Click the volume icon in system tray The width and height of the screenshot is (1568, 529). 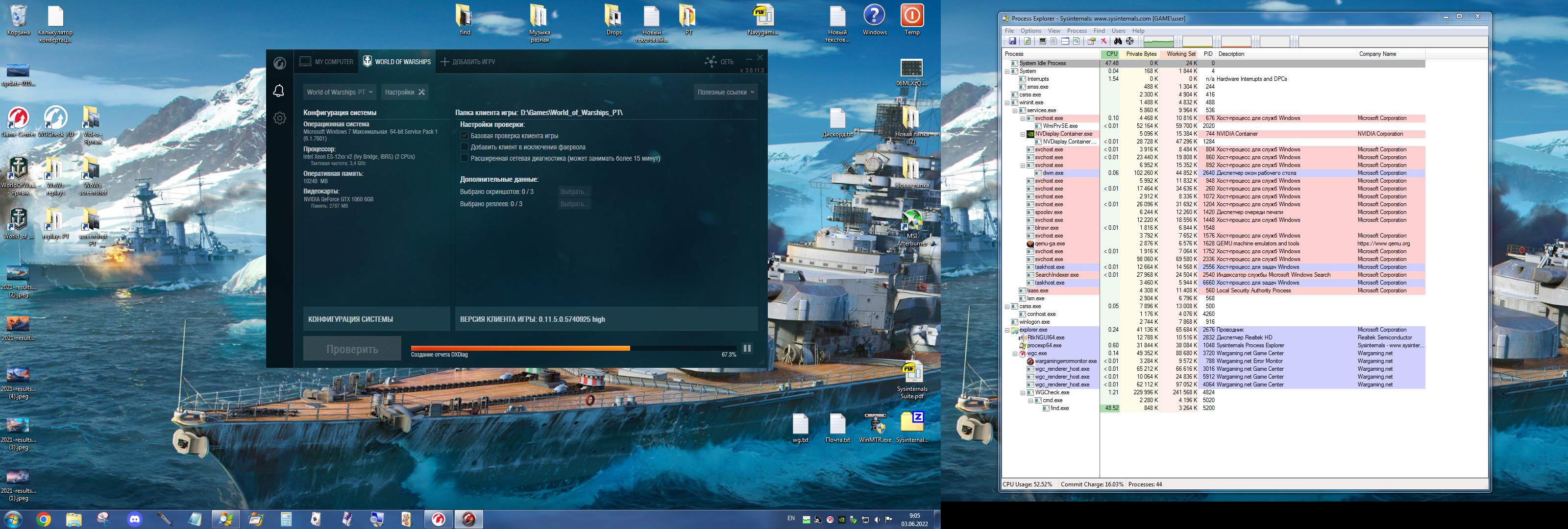tap(877, 519)
